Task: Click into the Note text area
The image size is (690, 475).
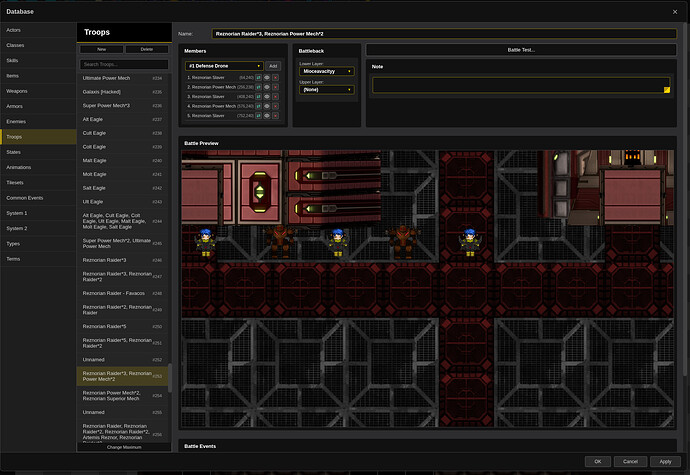Action: 521,85
